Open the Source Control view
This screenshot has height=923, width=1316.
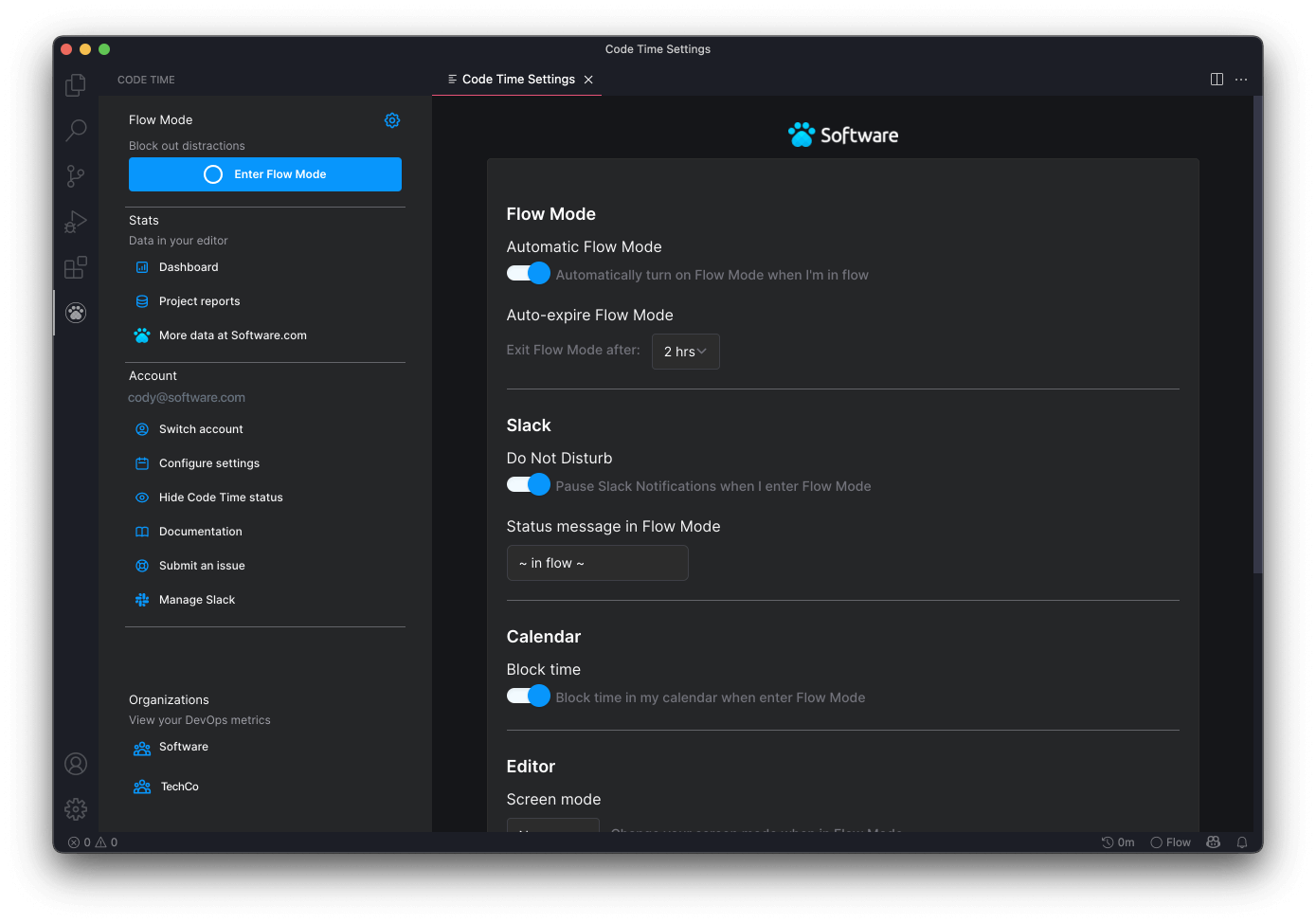click(x=76, y=175)
